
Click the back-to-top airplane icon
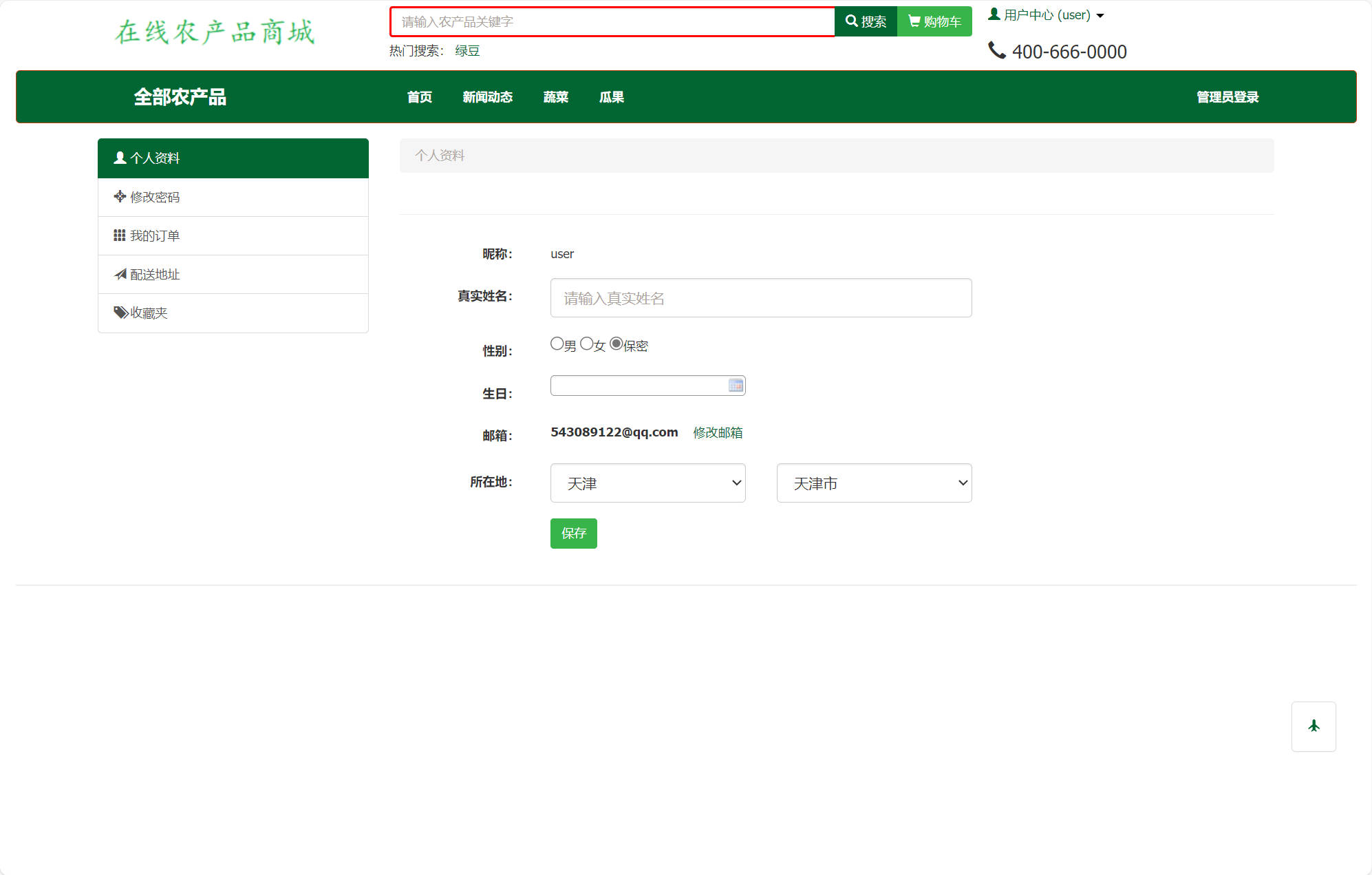tap(1314, 726)
